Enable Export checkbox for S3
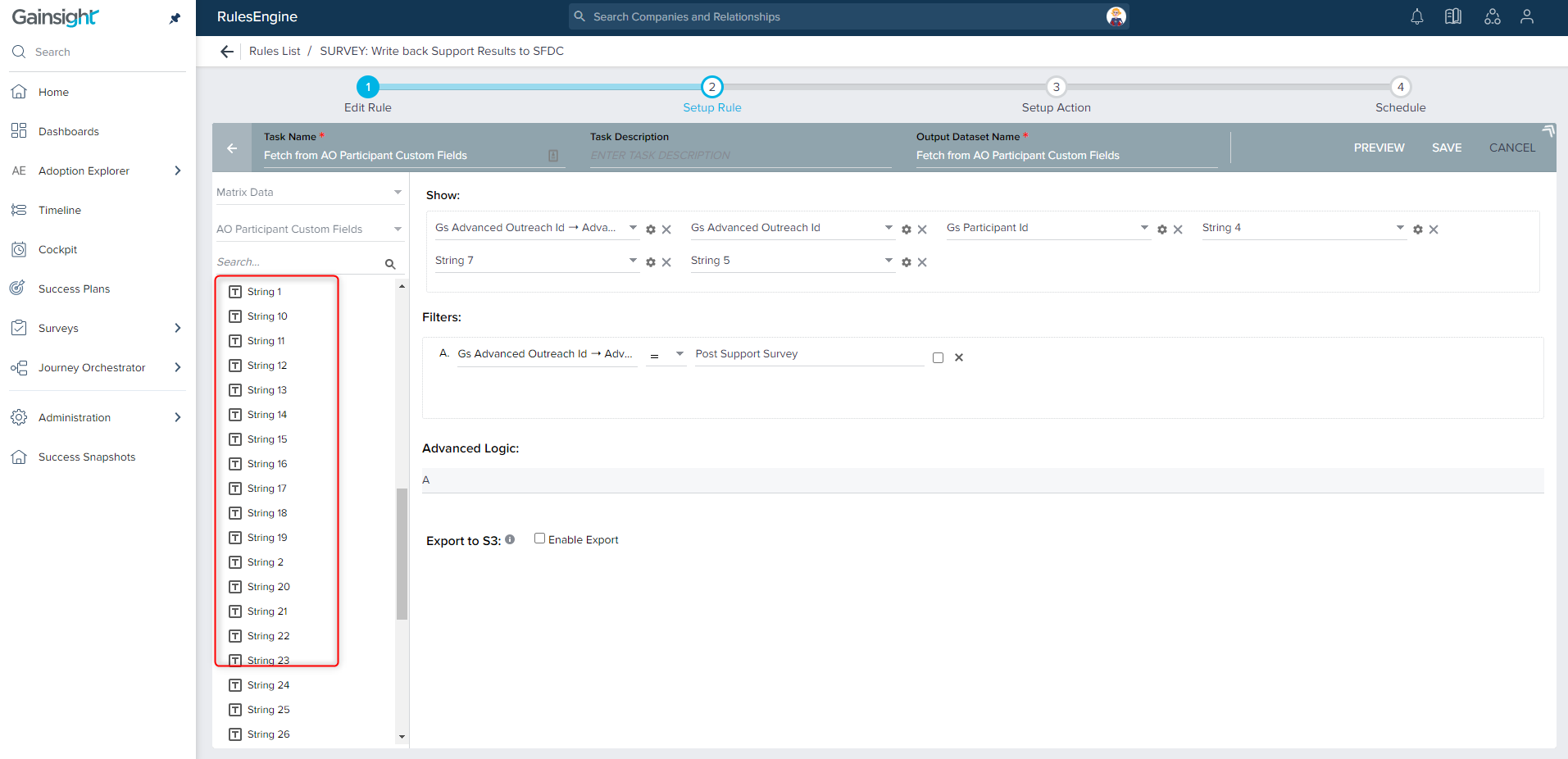 pyautogui.click(x=539, y=539)
